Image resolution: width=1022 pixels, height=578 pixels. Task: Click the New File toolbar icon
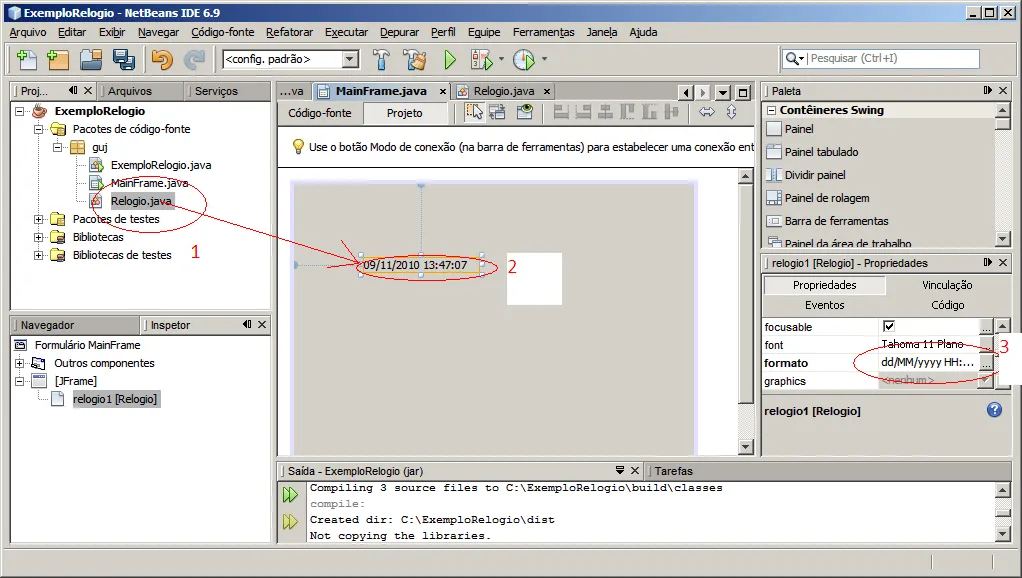26,59
